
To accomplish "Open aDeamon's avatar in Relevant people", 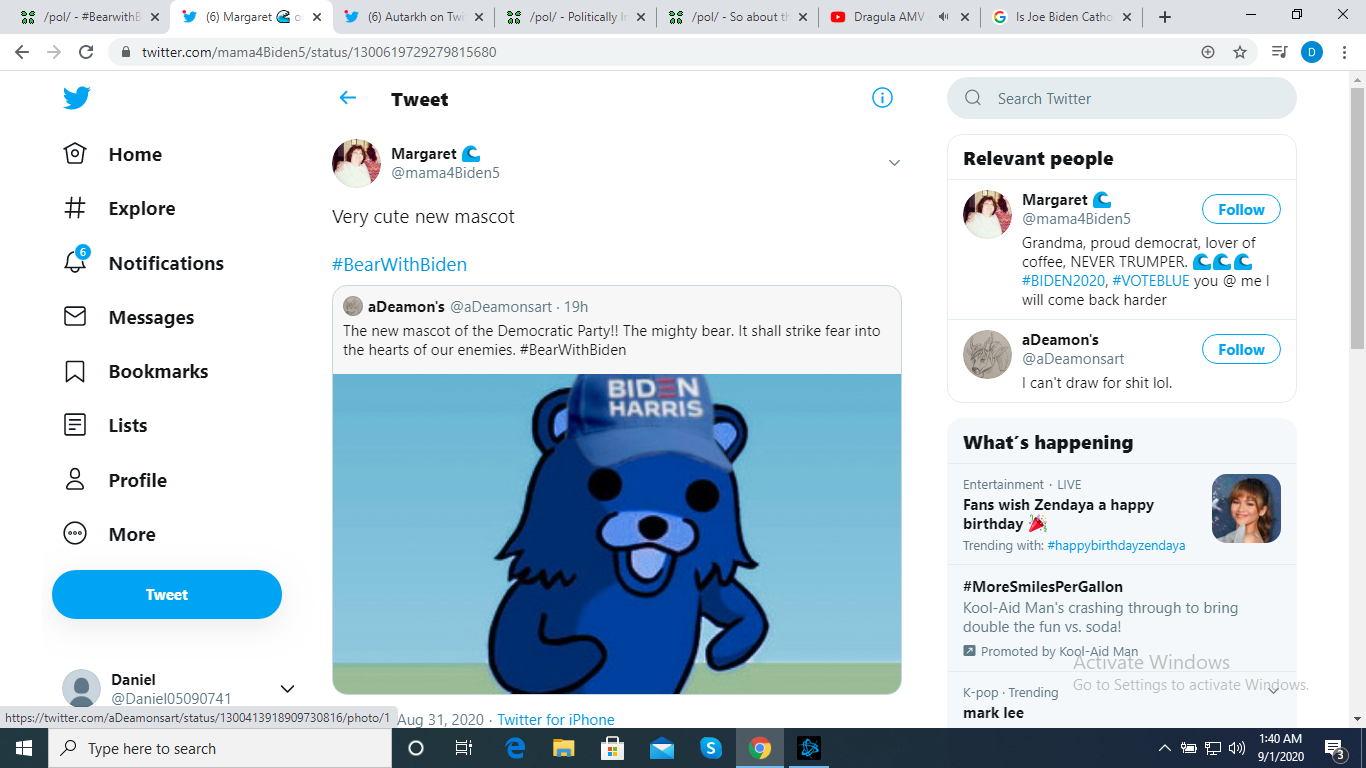I will click(987, 354).
